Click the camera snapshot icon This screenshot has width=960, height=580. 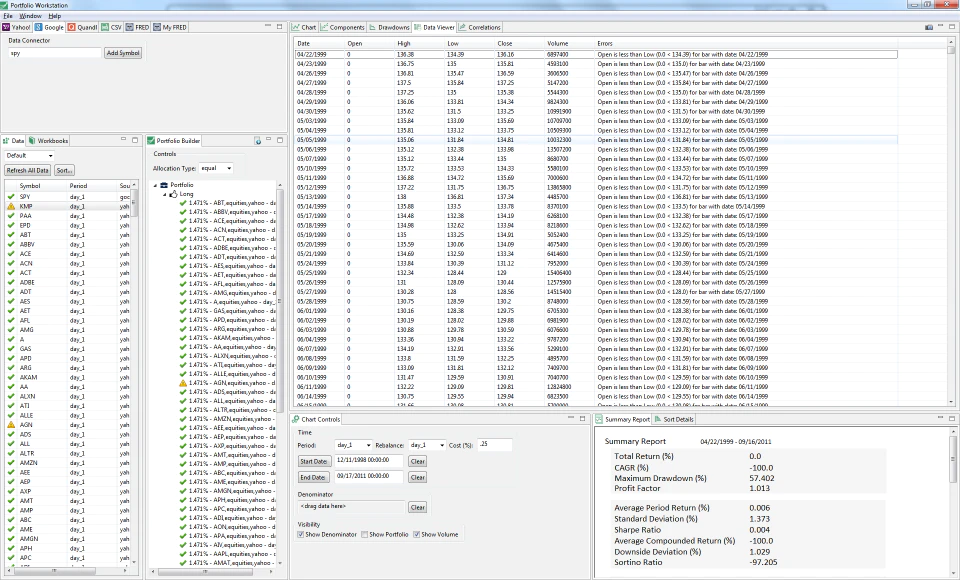(x=929, y=28)
